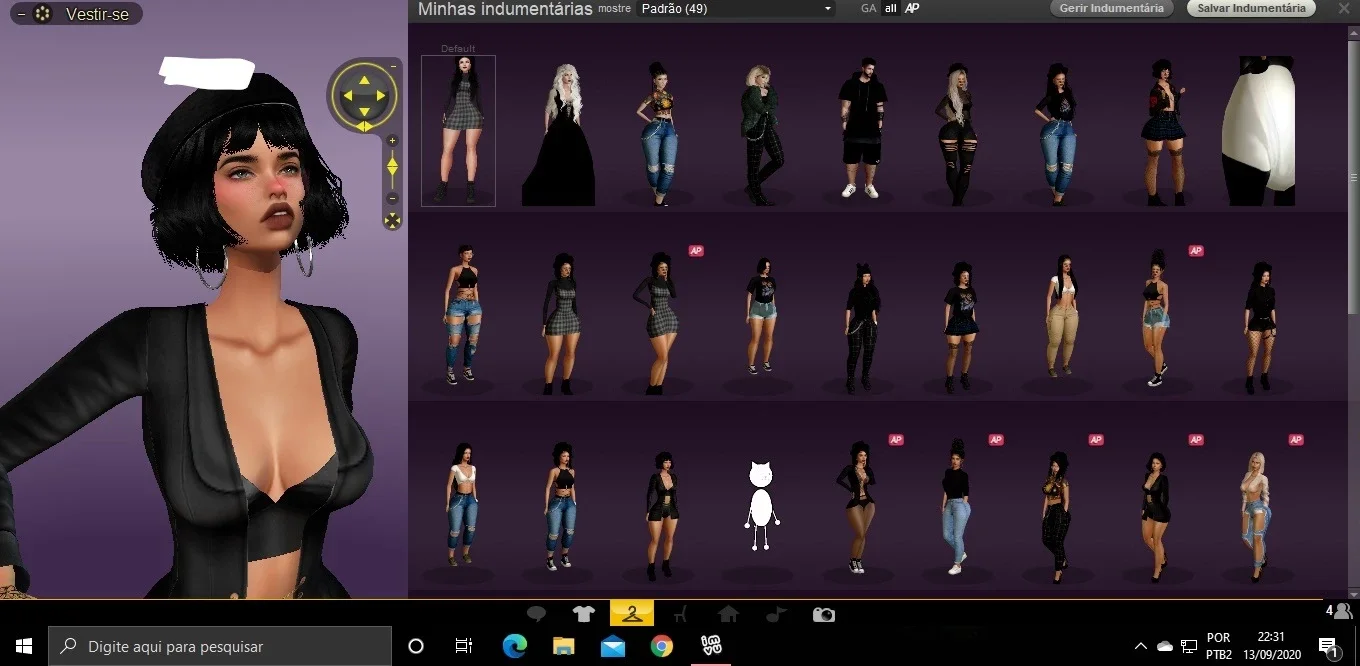The width and height of the screenshot is (1360, 666).
Task: Show hidden system tray icons chevron
Action: pos(1140,647)
